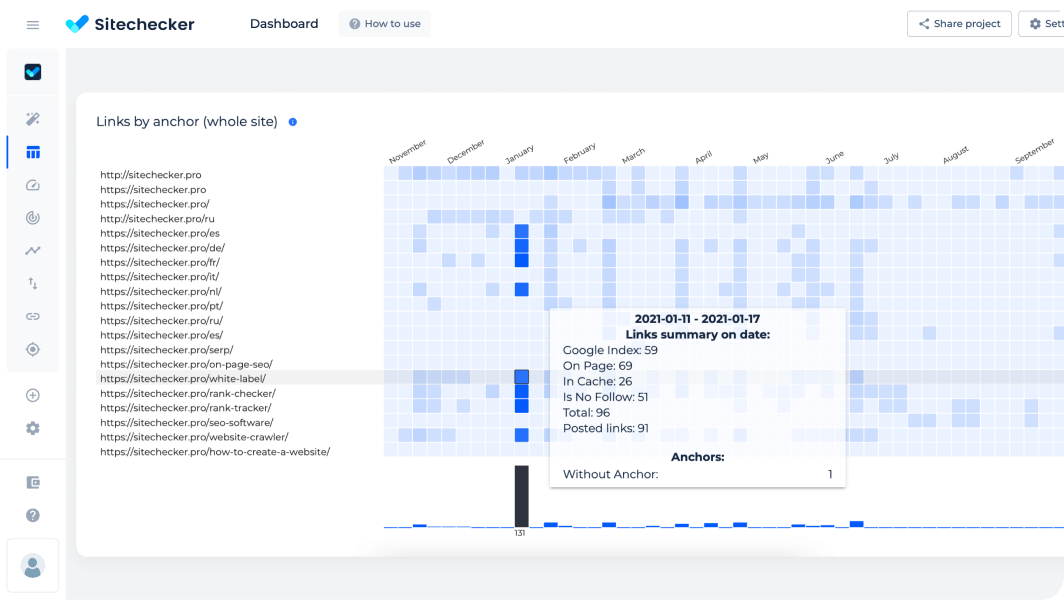This screenshot has height=600, width=1064.
Task: Select the https://sitechecker.pro/it/ row label
Action: pos(159,277)
